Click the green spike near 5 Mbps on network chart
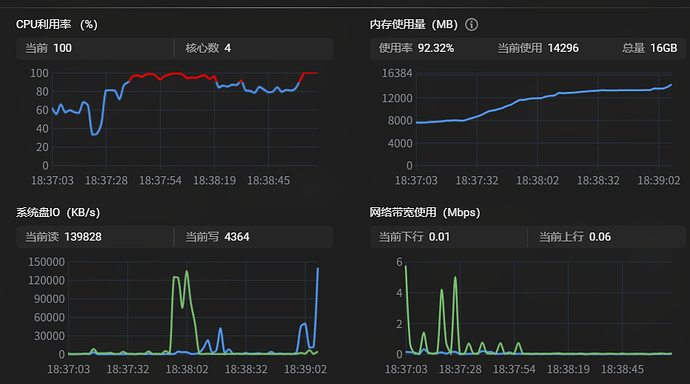 pyautogui.click(x=455, y=278)
